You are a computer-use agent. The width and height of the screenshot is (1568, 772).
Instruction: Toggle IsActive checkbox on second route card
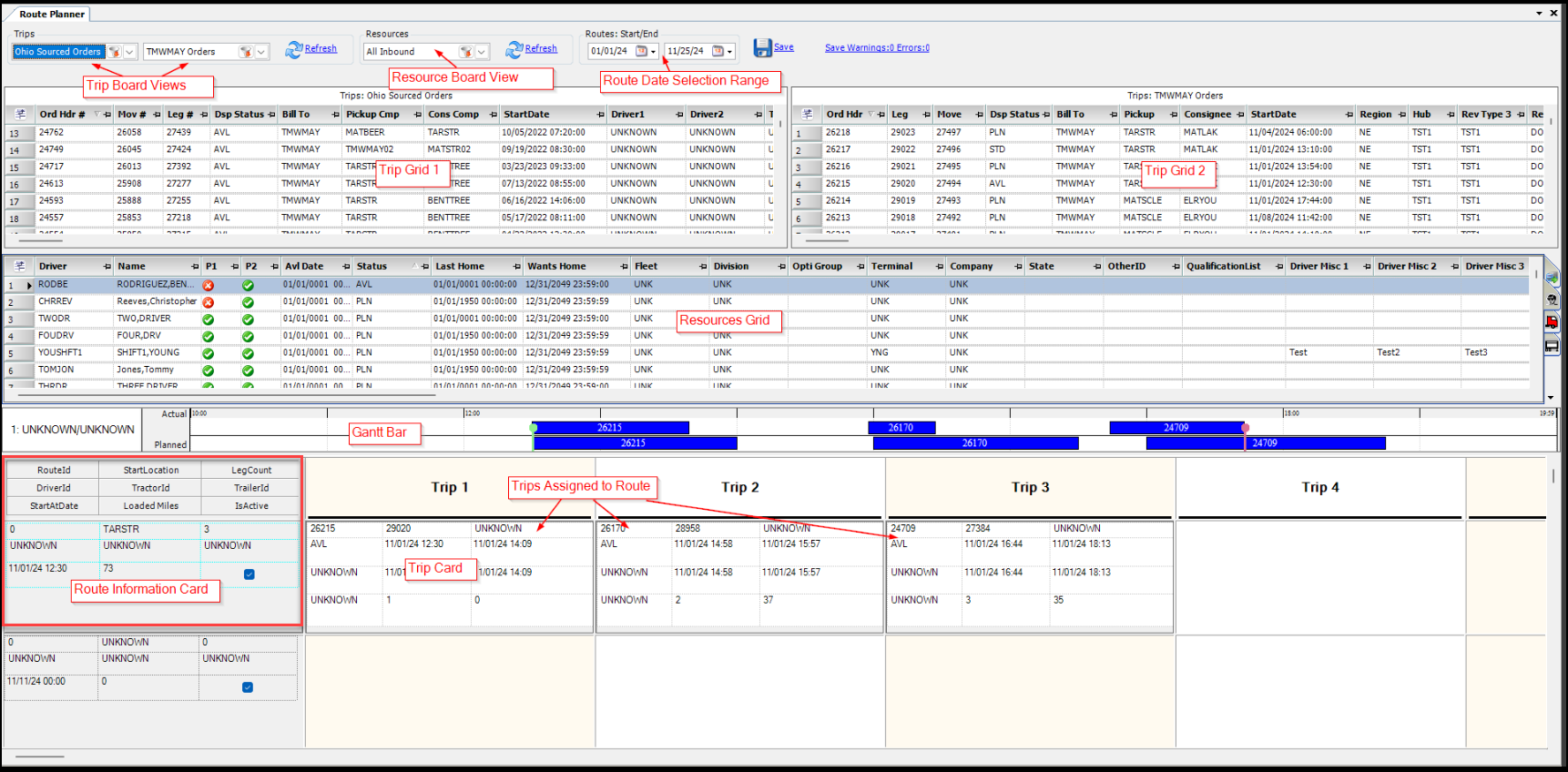tap(248, 687)
